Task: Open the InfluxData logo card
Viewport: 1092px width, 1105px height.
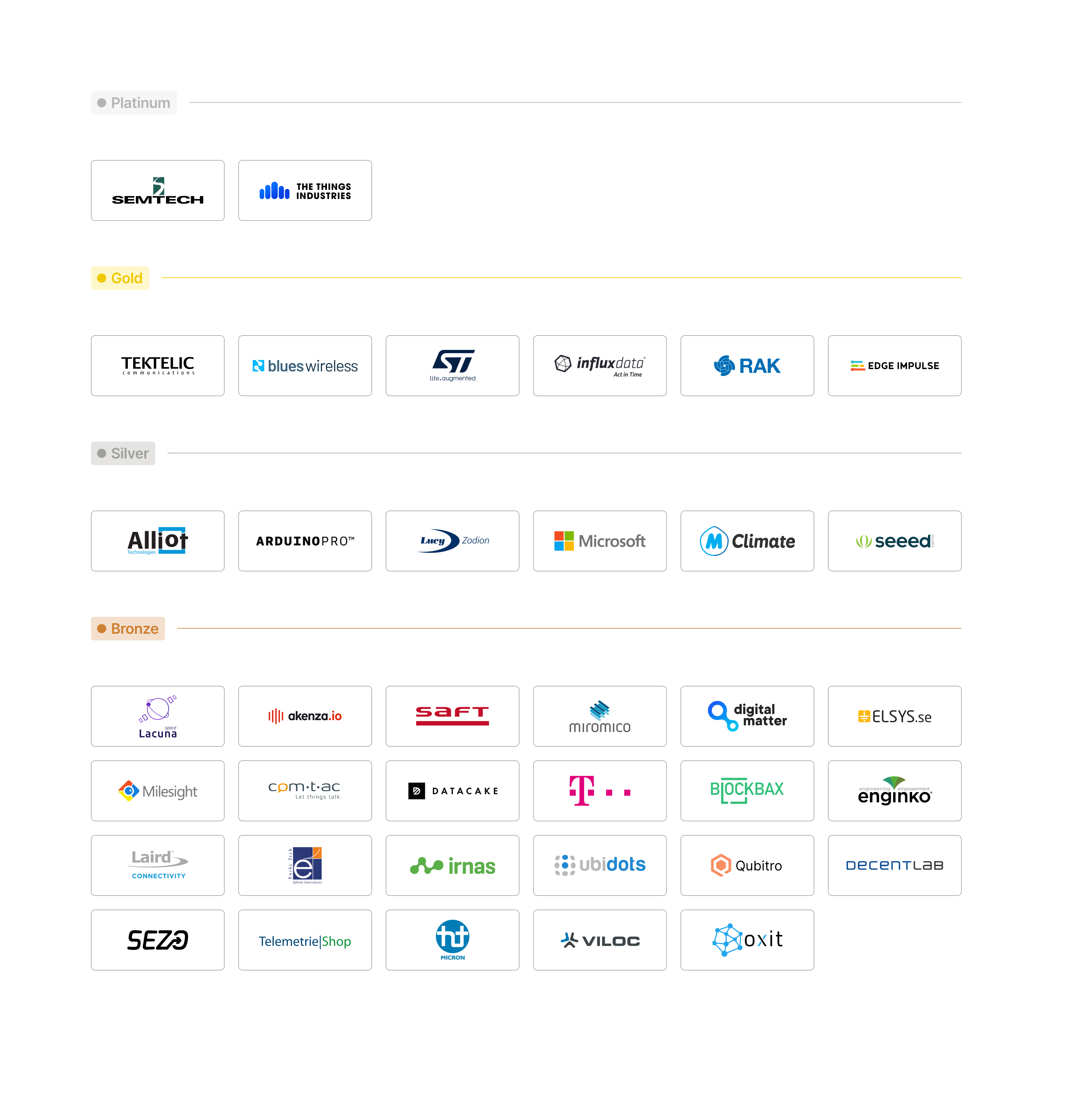Action: coord(599,365)
